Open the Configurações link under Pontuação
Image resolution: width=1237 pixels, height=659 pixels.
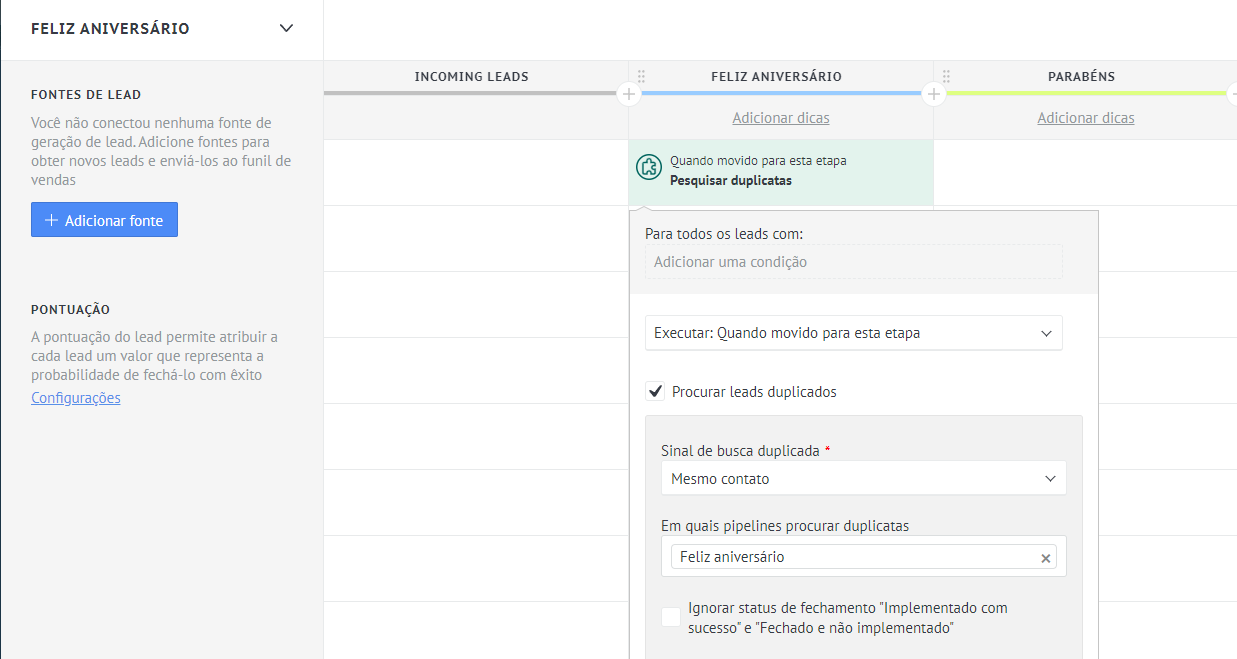76,398
